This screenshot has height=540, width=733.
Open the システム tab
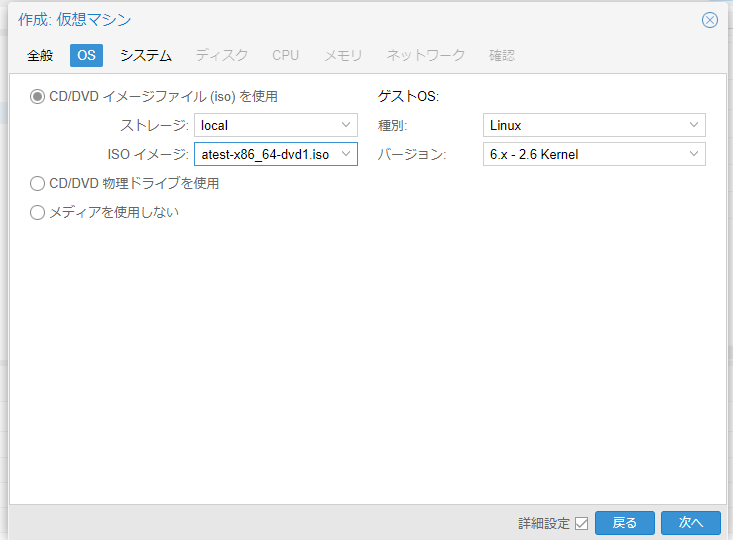(146, 56)
